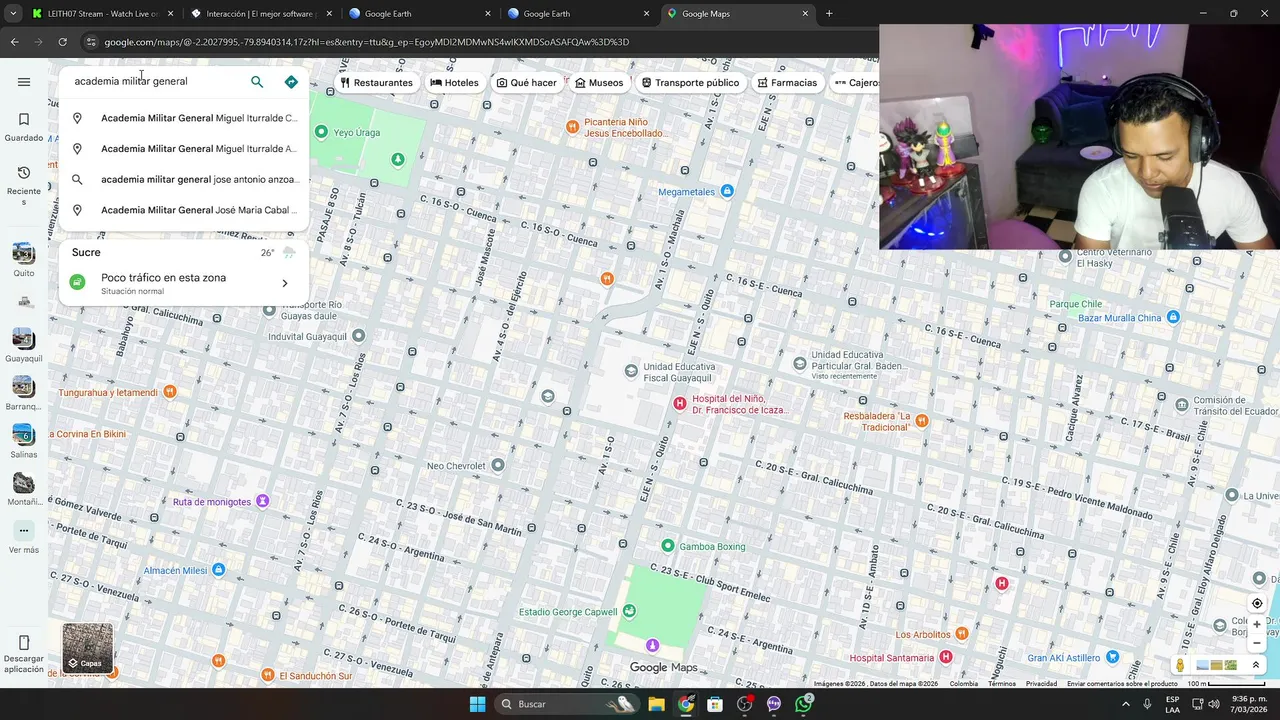
Task: Show hidden system tray icons chevron
Action: (1125, 704)
